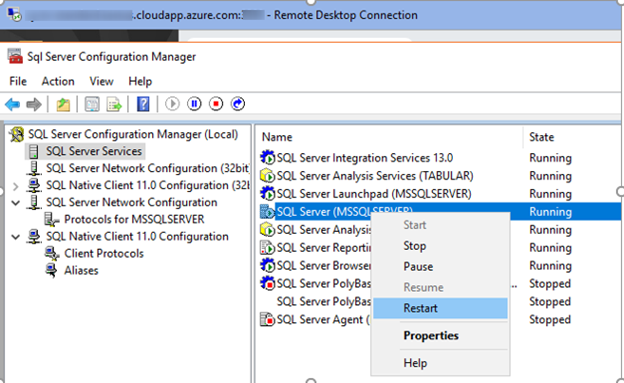Viewport: 624px width, 383px height.
Task: Select SQL Server Services in the tree
Action: pyautogui.click(x=94, y=151)
